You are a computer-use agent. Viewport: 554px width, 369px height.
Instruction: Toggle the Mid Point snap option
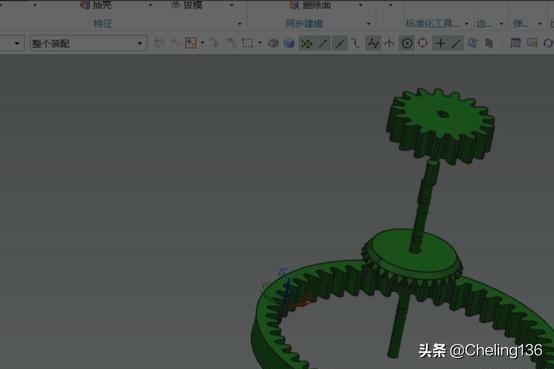click(x=340, y=43)
